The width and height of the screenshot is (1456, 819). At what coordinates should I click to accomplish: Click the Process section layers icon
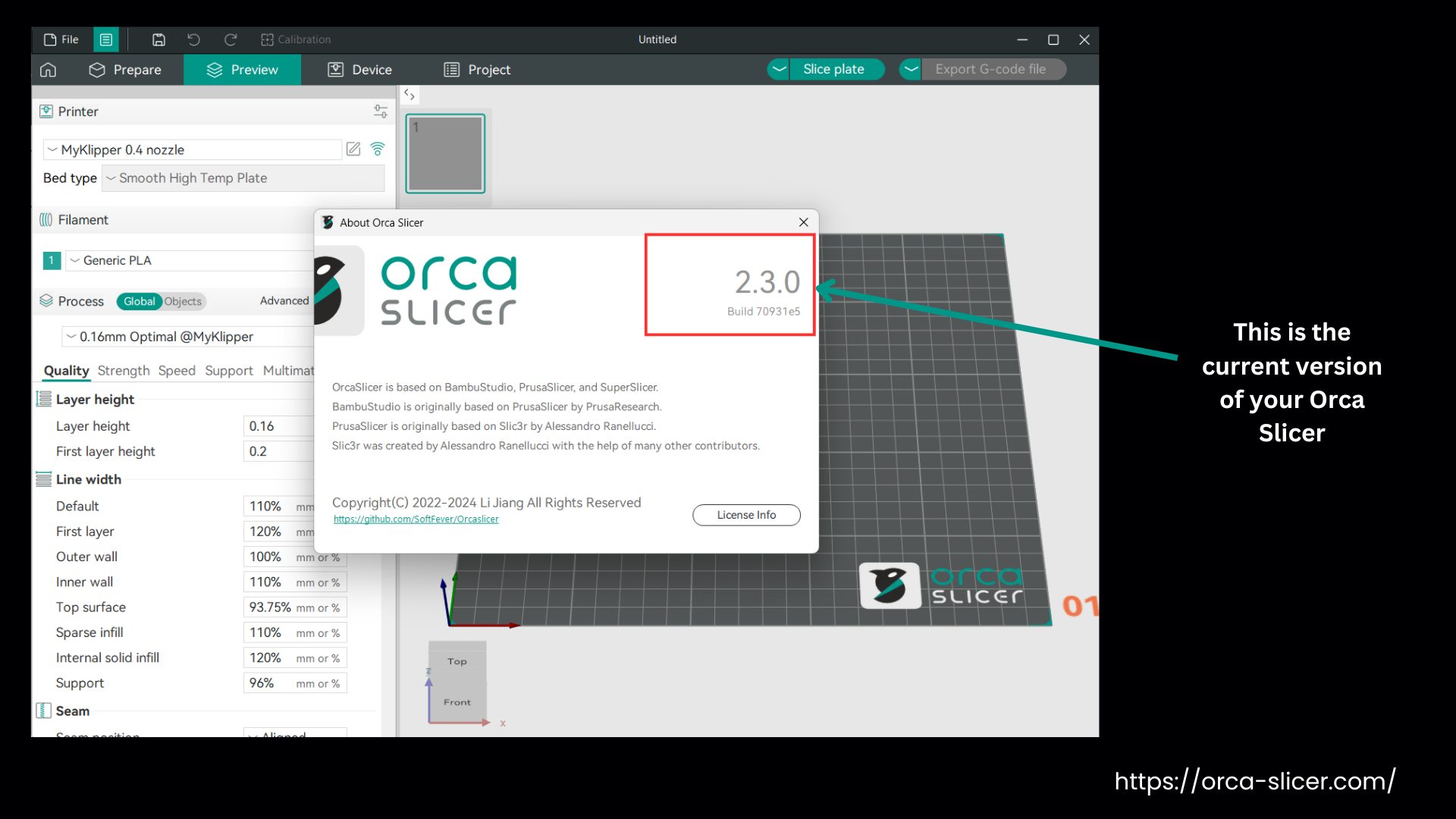(46, 301)
